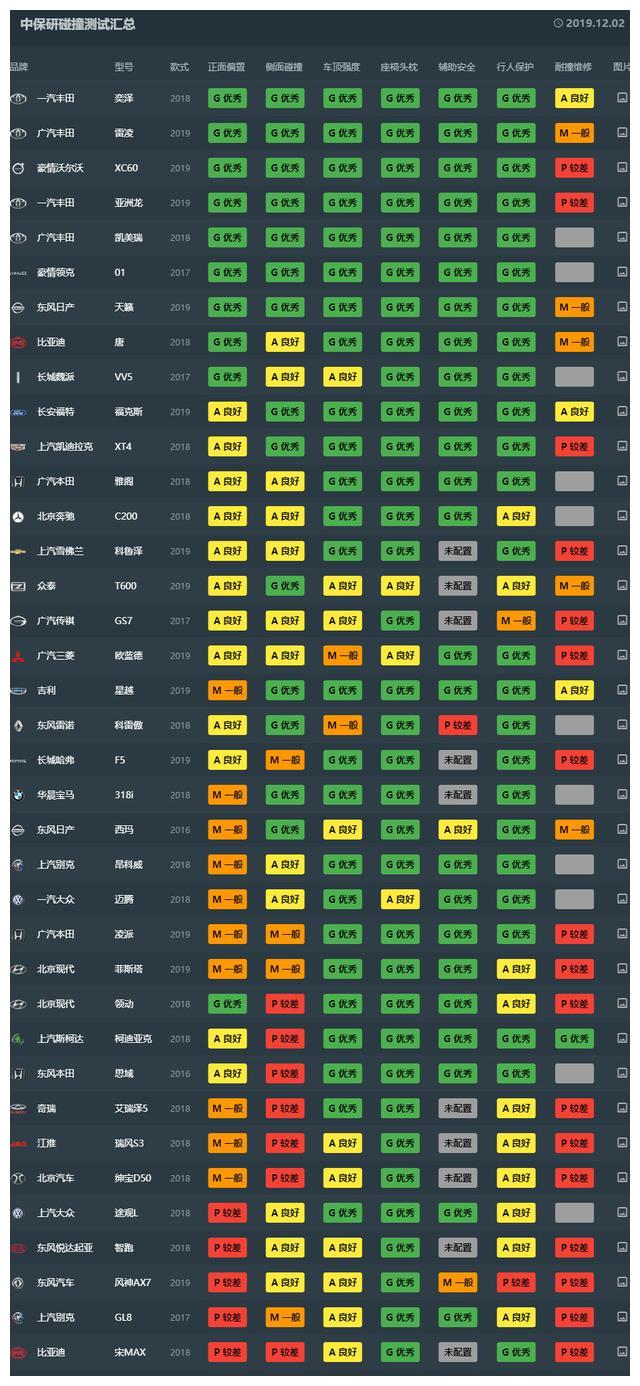This screenshot has width=640, height=1386.
Task: Click the Cadillac logo in the XT4 row
Action: (x=18, y=447)
